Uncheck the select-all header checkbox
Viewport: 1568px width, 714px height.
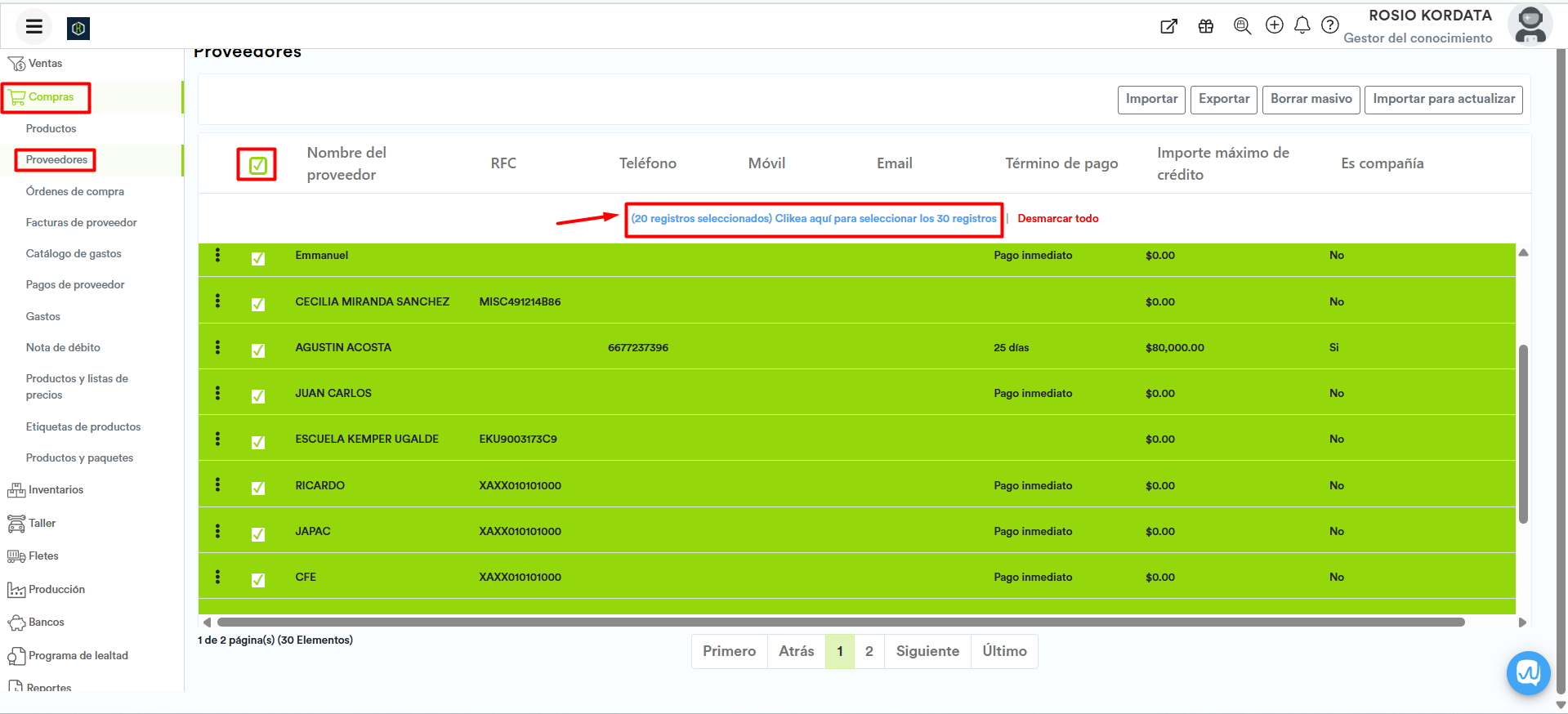tap(257, 165)
